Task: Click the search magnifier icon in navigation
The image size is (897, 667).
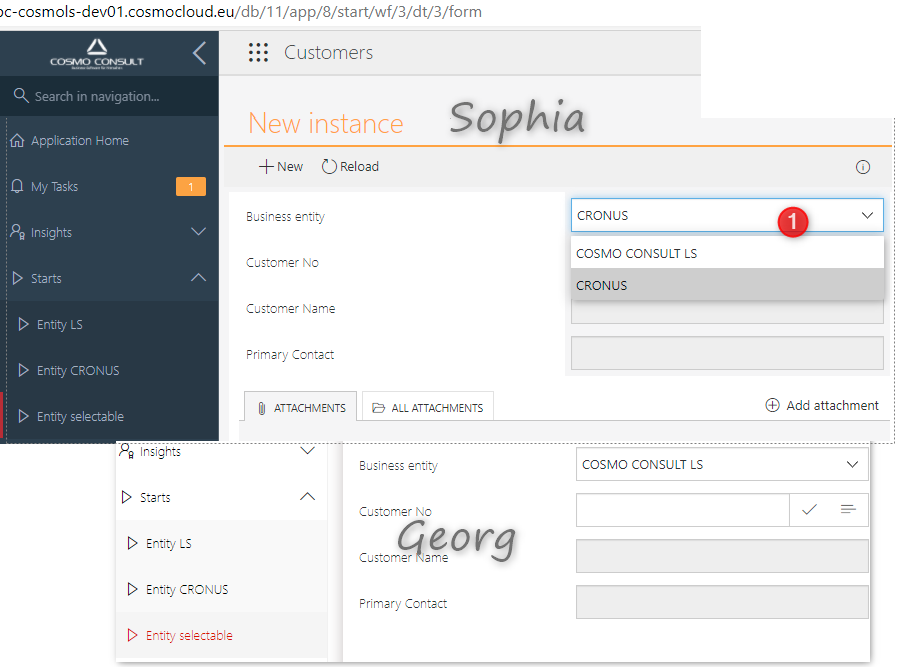Action: tap(21, 96)
